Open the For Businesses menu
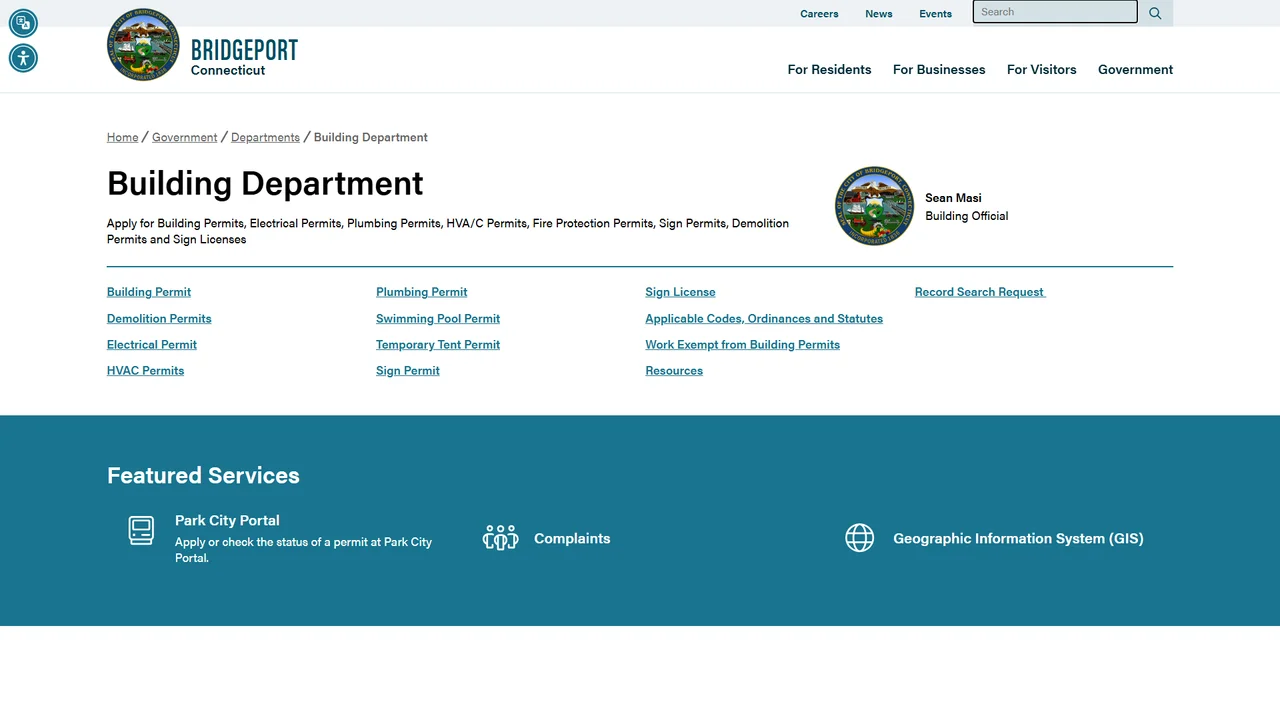The image size is (1280, 720). tap(939, 69)
